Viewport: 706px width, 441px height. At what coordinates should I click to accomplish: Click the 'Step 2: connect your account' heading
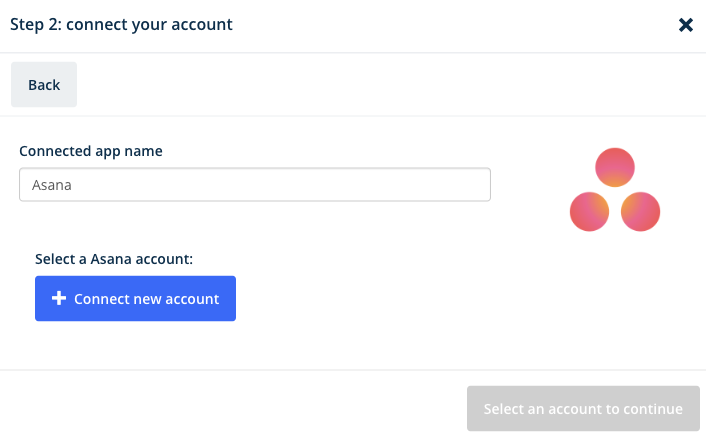(x=121, y=24)
